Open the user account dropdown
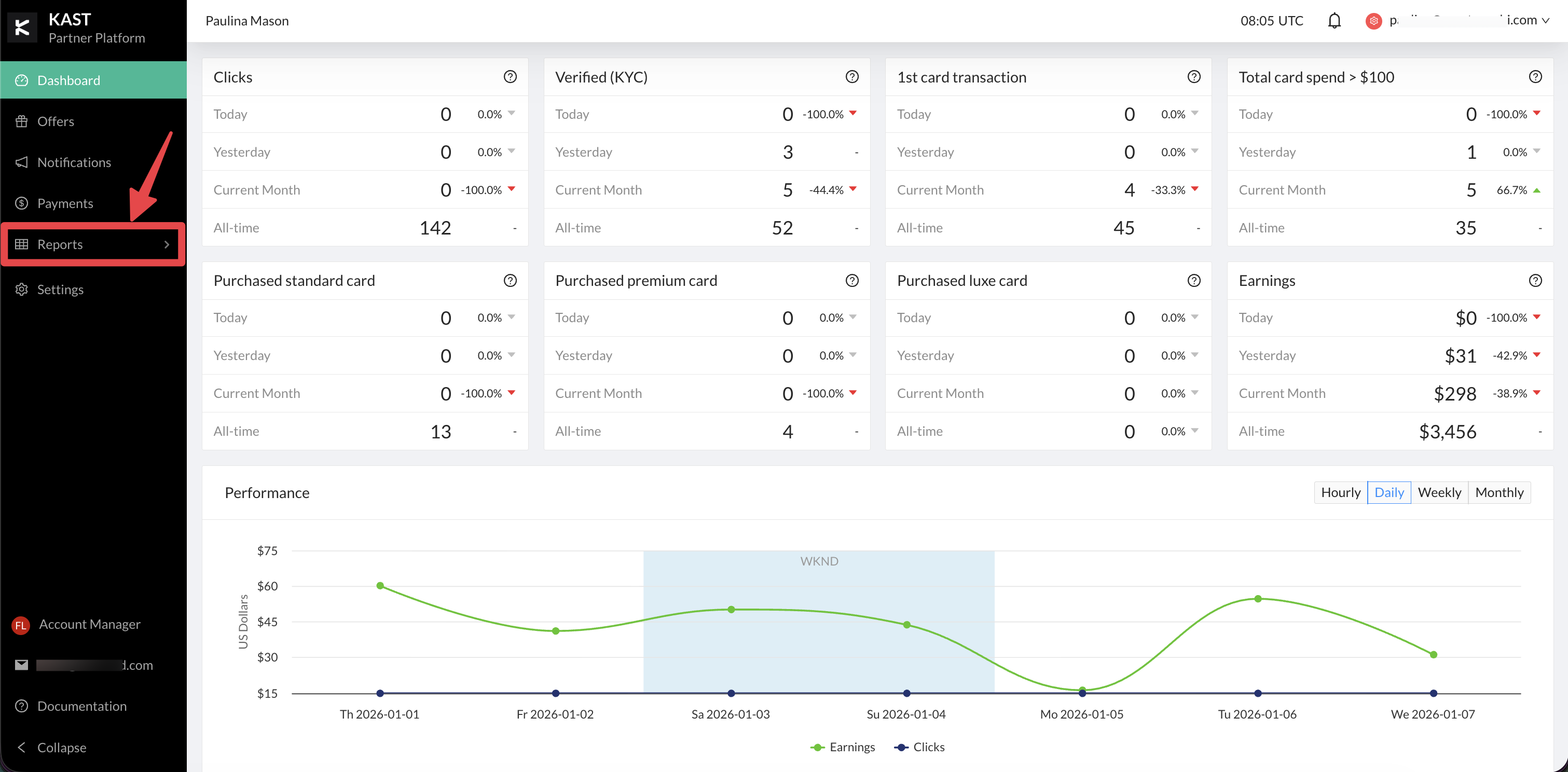 pyautogui.click(x=1457, y=21)
